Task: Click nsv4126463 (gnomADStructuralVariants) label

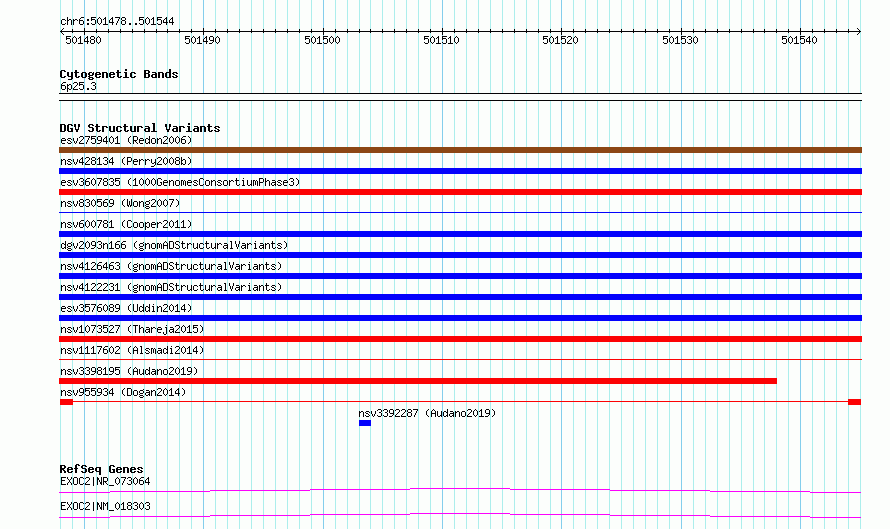Action: (171, 266)
